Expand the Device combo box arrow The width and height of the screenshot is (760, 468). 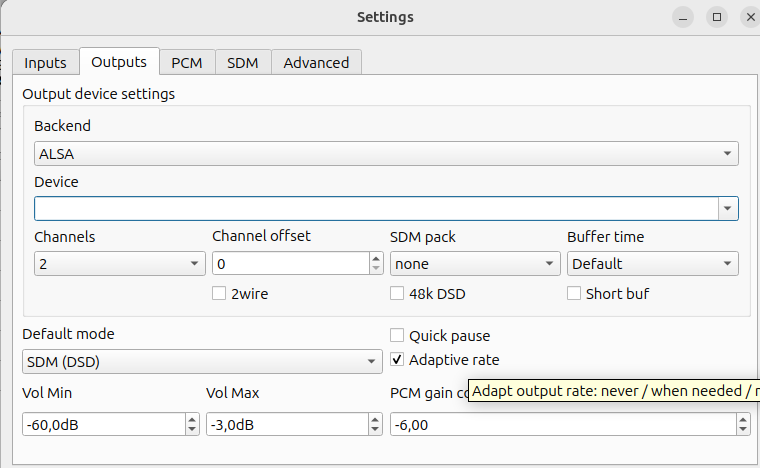tap(727, 208)
